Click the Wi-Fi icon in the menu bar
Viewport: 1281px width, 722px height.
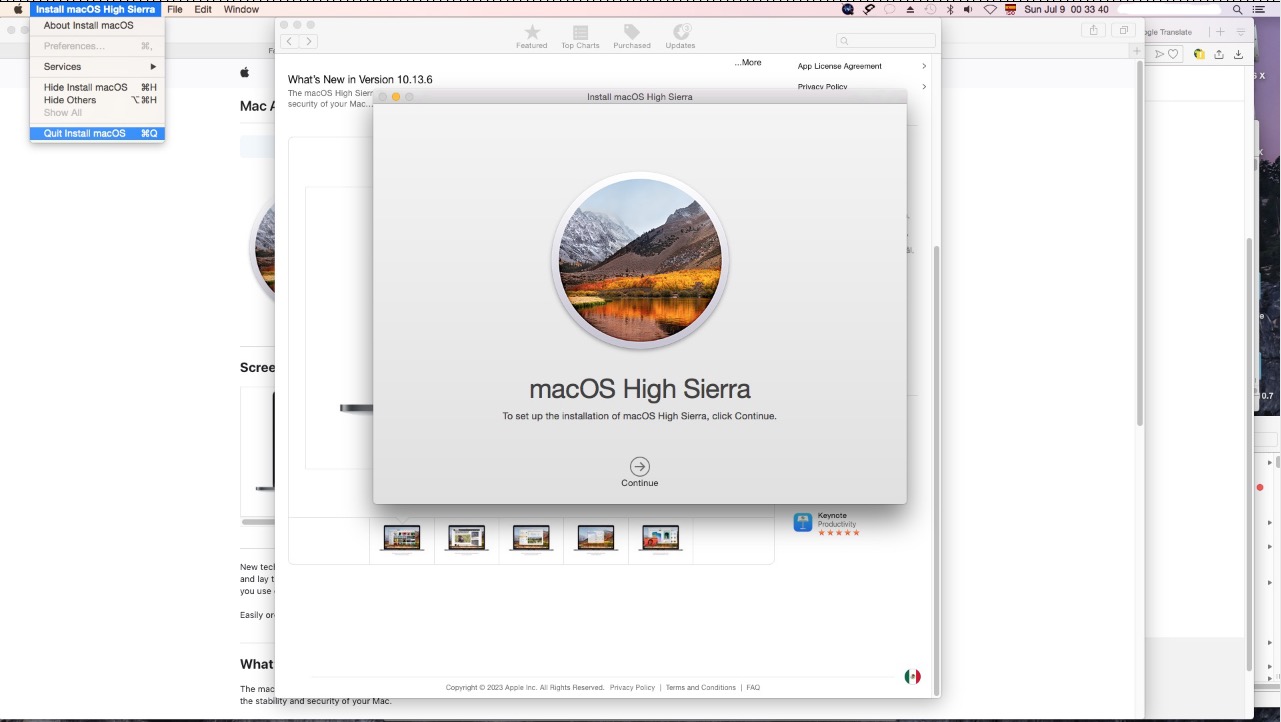pos(990,9)
